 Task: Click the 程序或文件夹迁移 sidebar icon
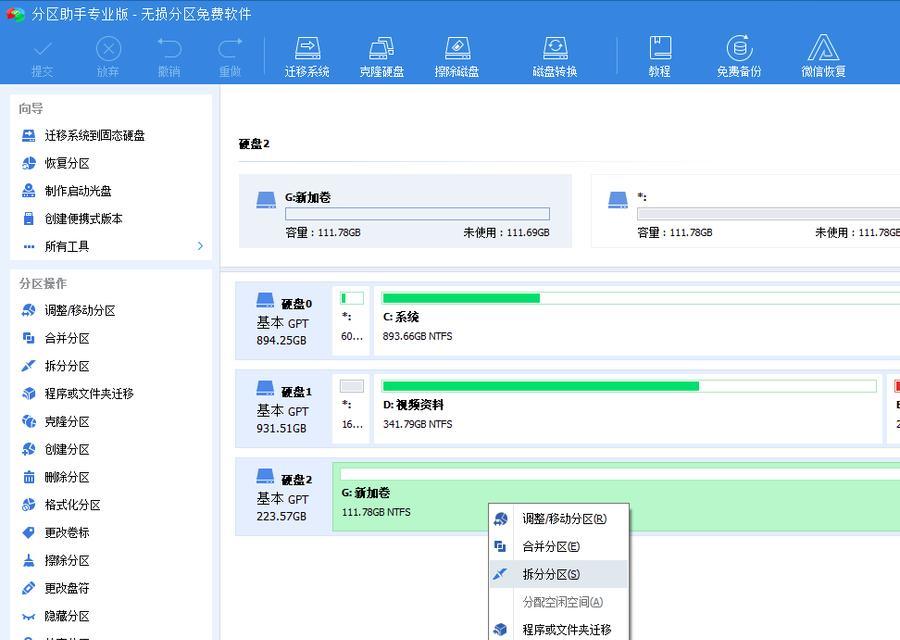29,394
